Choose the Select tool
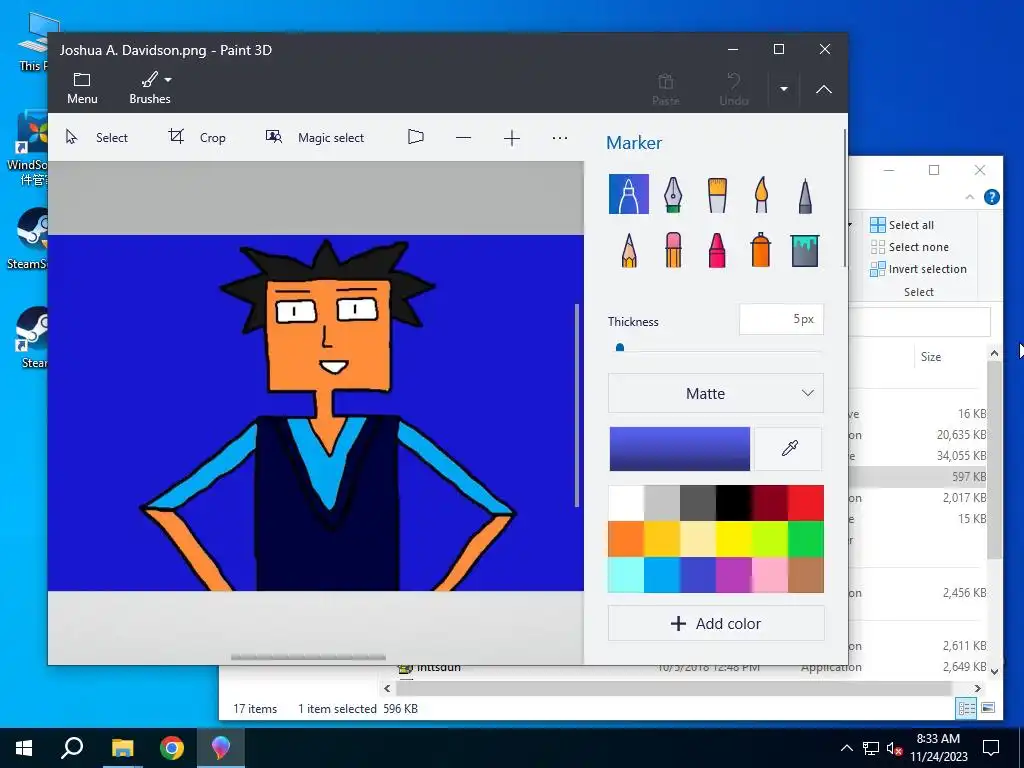Screen dimensions: 1024x768 97,137
